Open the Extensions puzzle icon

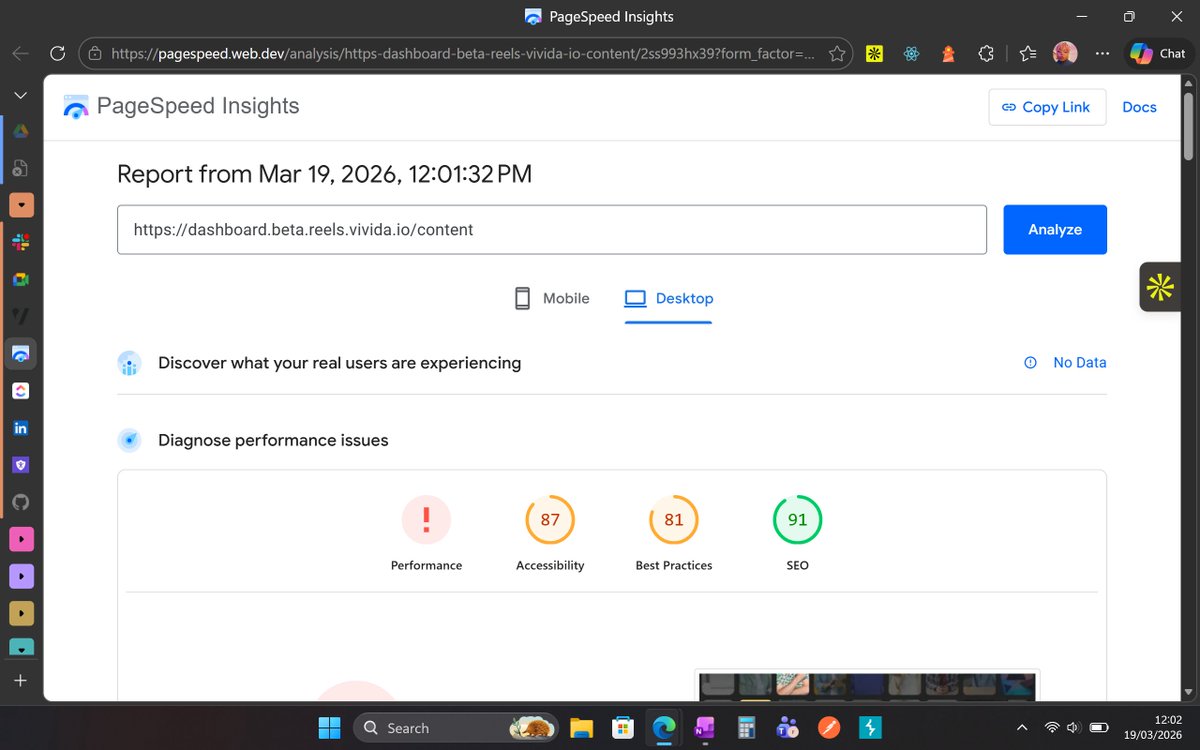pos(986,54)
